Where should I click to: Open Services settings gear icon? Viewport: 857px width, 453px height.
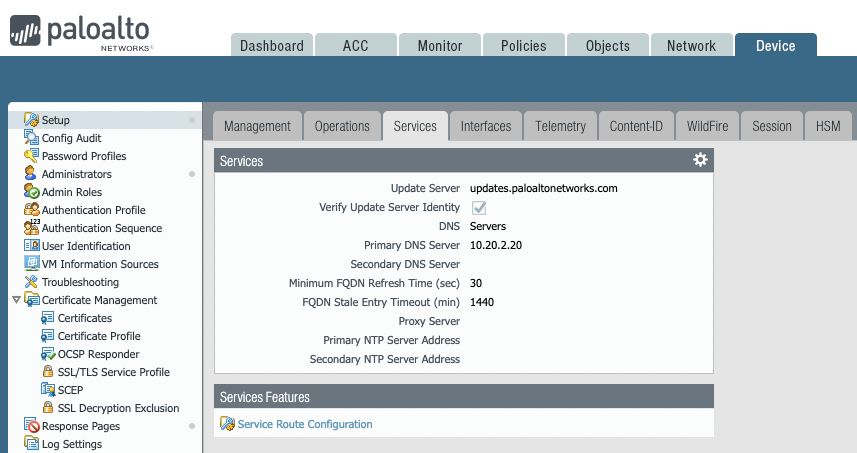[x=700, y=160]
